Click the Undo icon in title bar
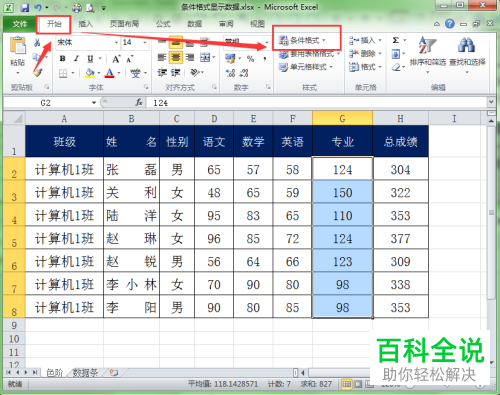This screenshot has width=500, height=395. pyautogui.click(x=38, y=7)
